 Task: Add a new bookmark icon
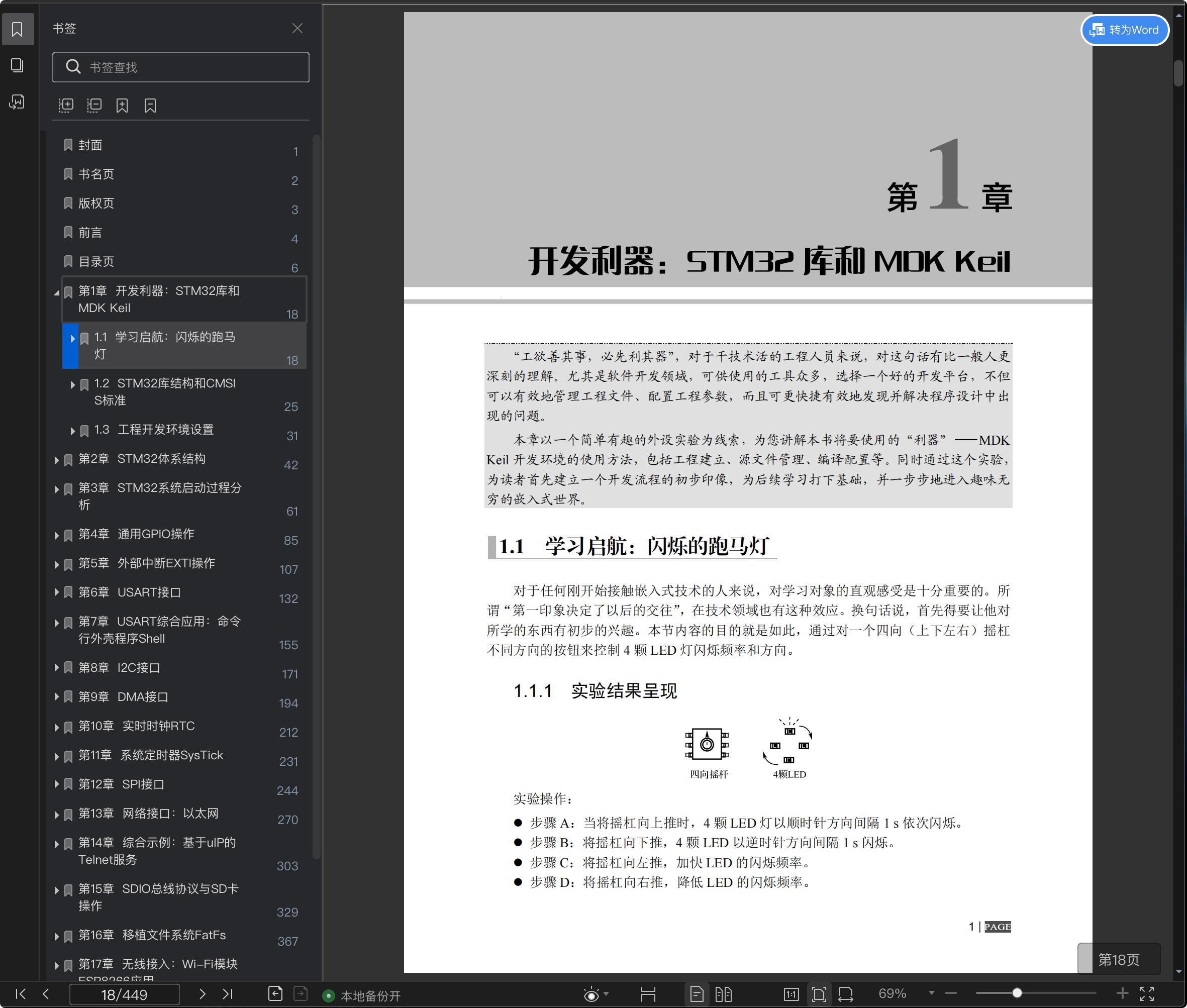(122, 105)
